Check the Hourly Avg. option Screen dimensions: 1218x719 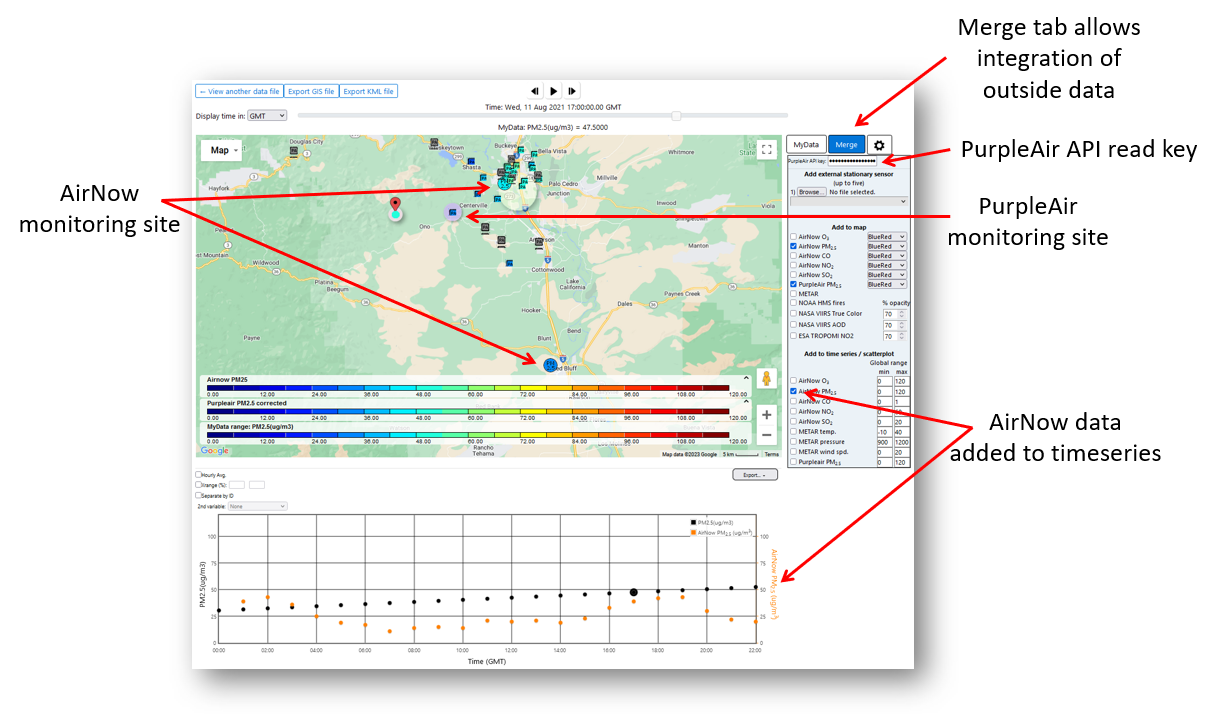tap(198, 474)
